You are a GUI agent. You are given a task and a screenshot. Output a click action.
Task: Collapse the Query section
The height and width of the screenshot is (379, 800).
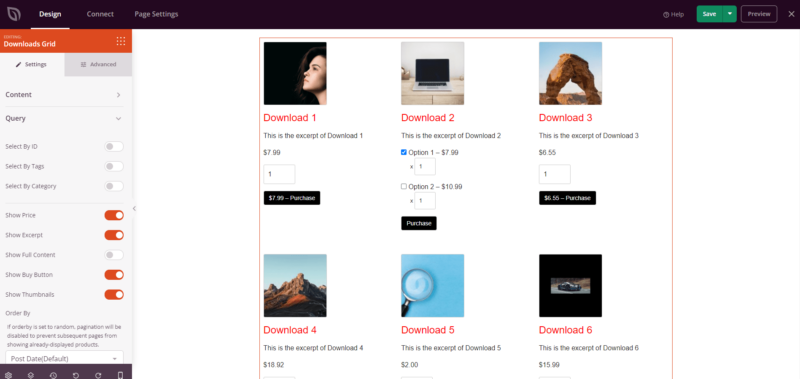(x=64, y=118)
